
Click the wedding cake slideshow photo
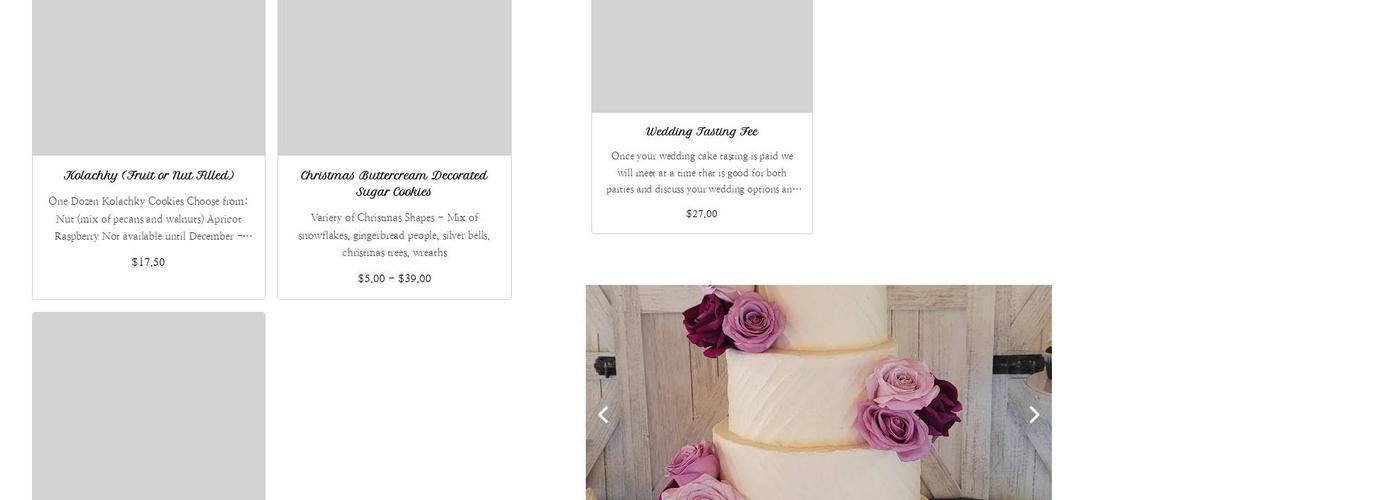pos(819,392)
